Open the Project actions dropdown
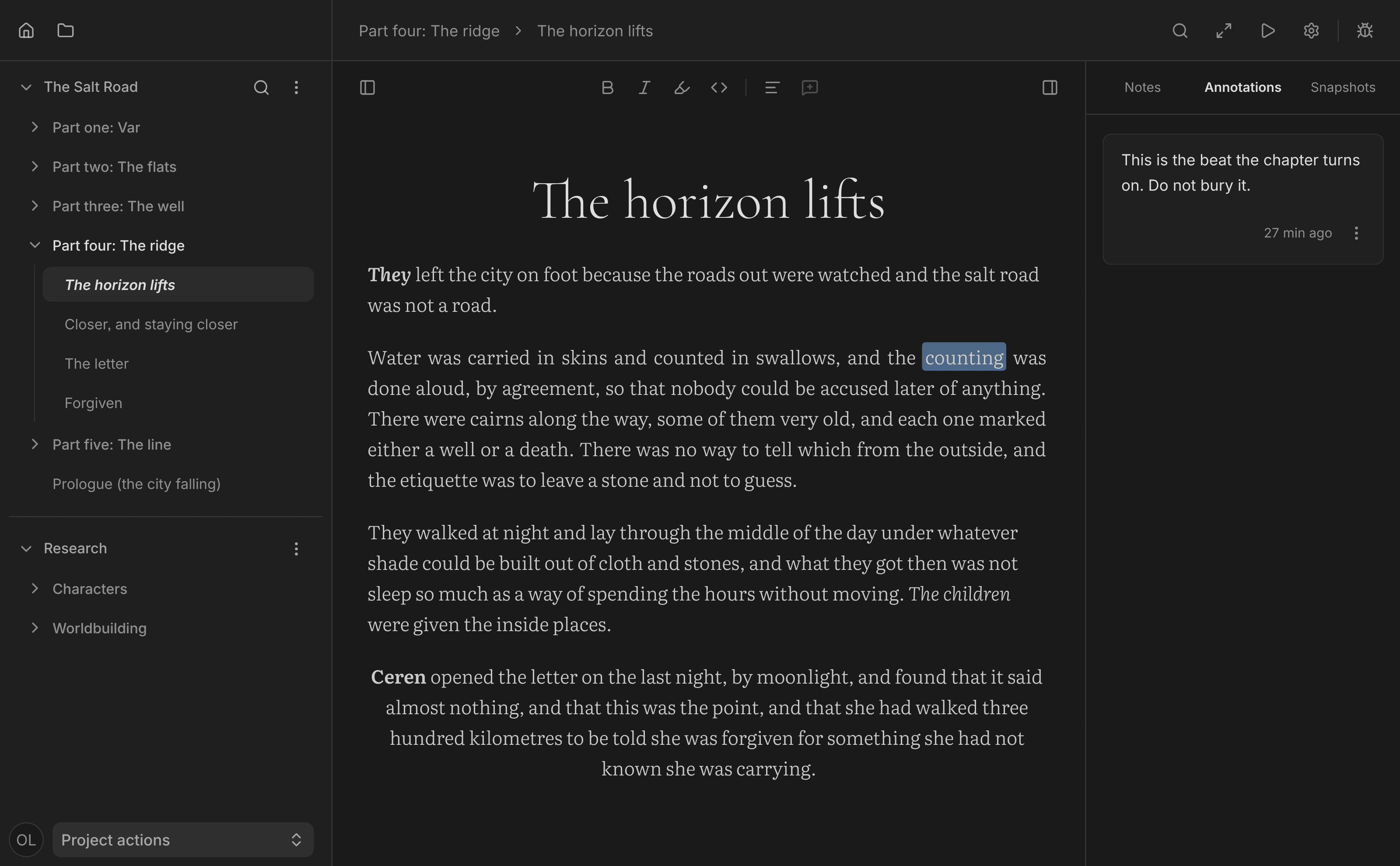Screen dimensions: 1400x866 pos(183,840)
